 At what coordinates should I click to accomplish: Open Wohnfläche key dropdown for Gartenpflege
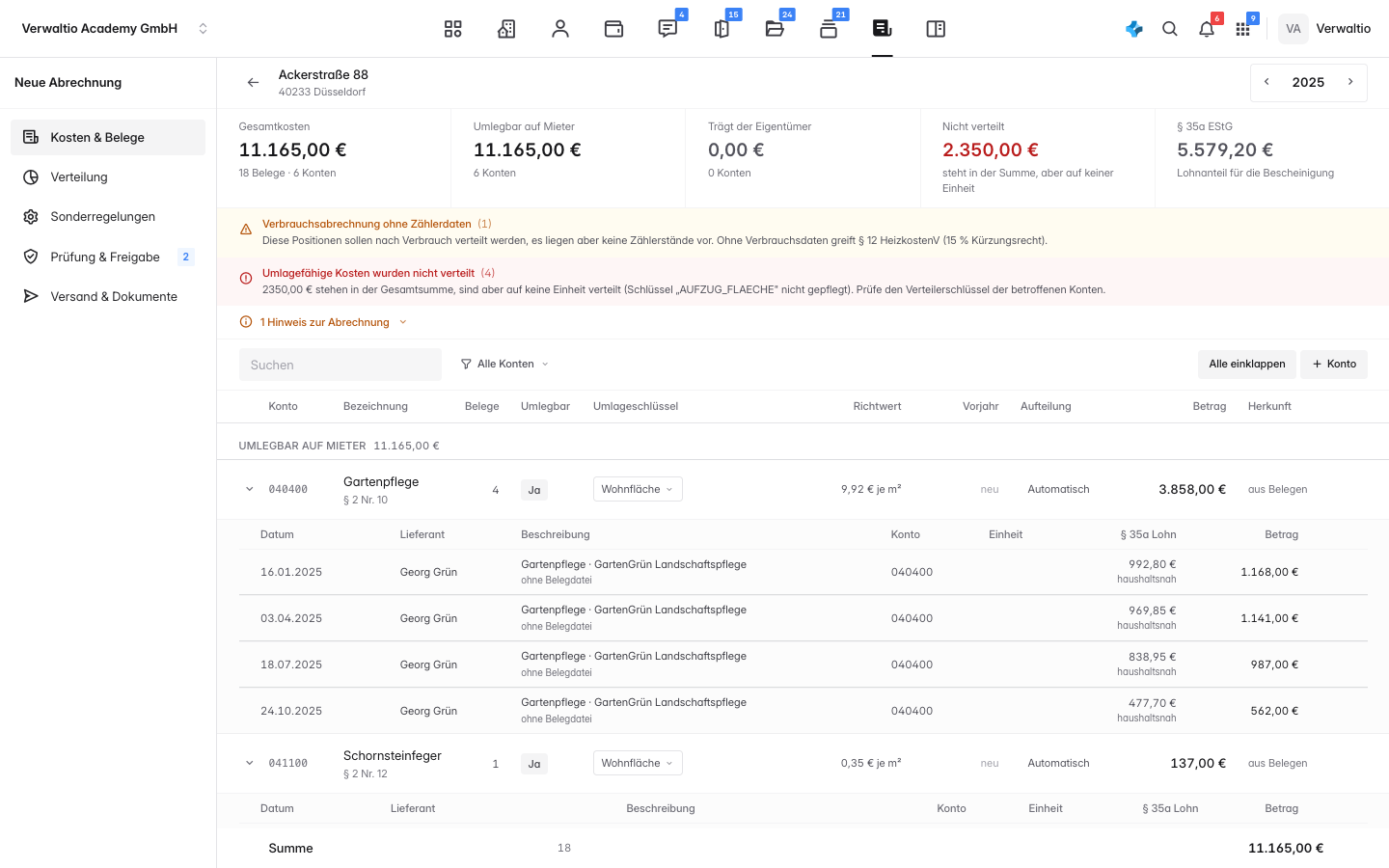pyautogui.click(x=638, y=489)
